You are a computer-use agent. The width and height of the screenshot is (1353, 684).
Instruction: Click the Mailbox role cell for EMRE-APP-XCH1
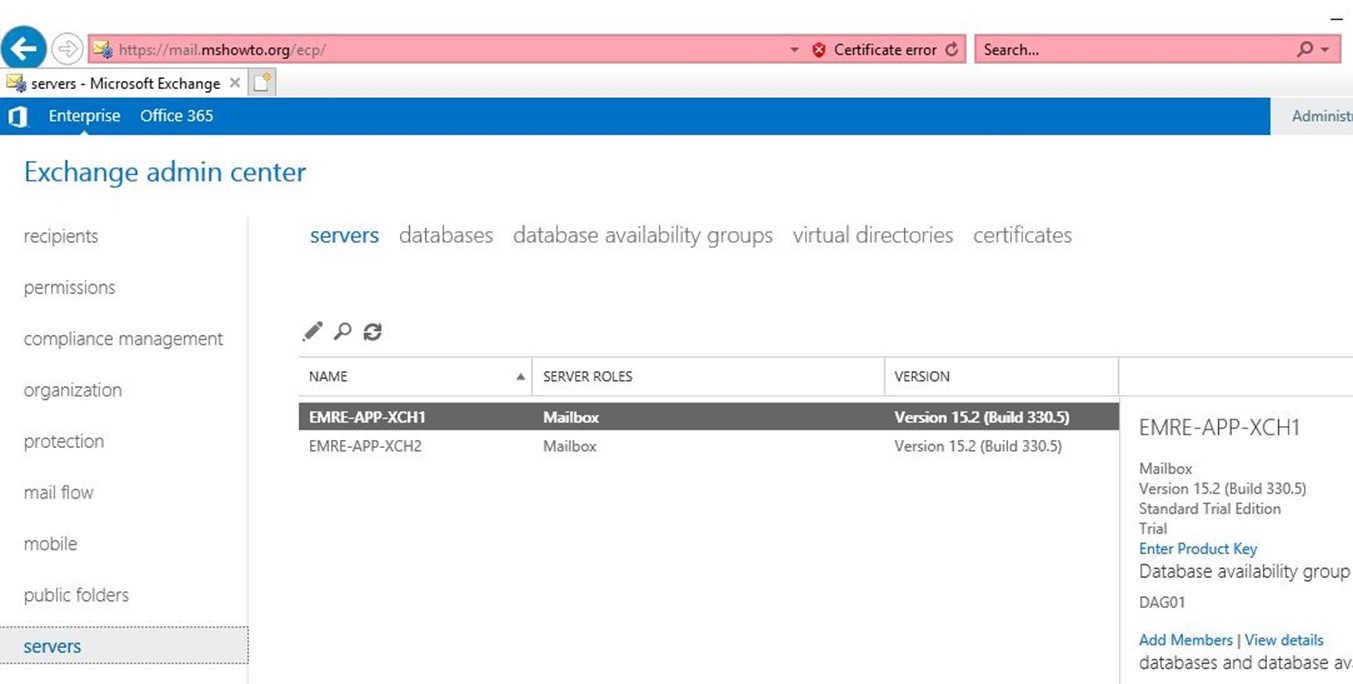click(571, 417)
